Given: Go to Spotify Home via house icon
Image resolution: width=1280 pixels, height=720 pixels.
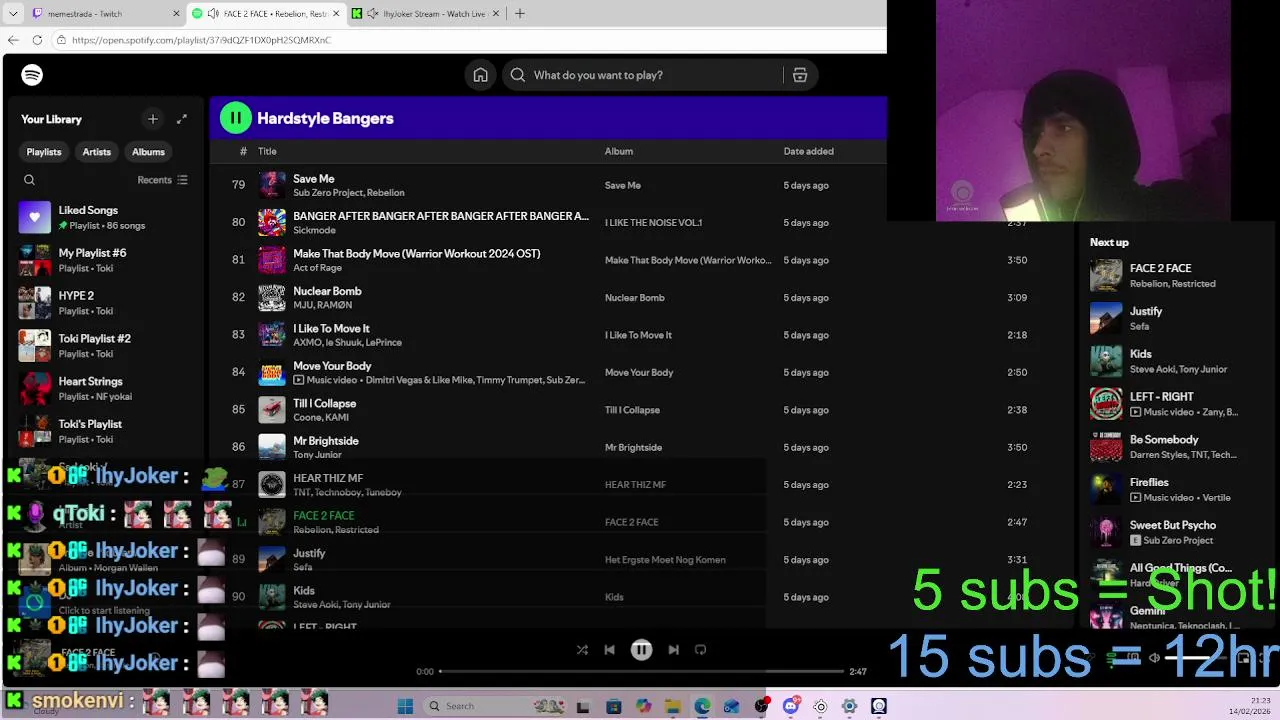Looking at the screenshot, I should click(x=481, y=75).
